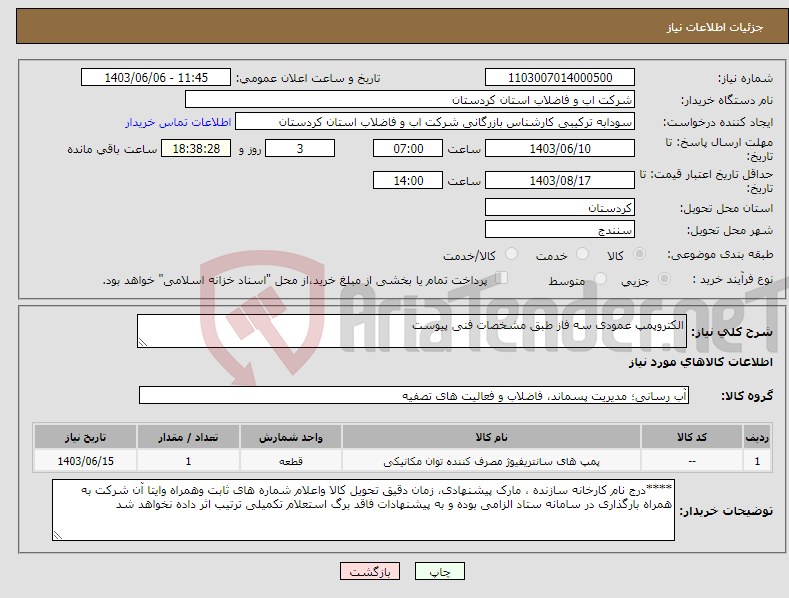Select the متوسط purchase type radio

tap(600, 279)
